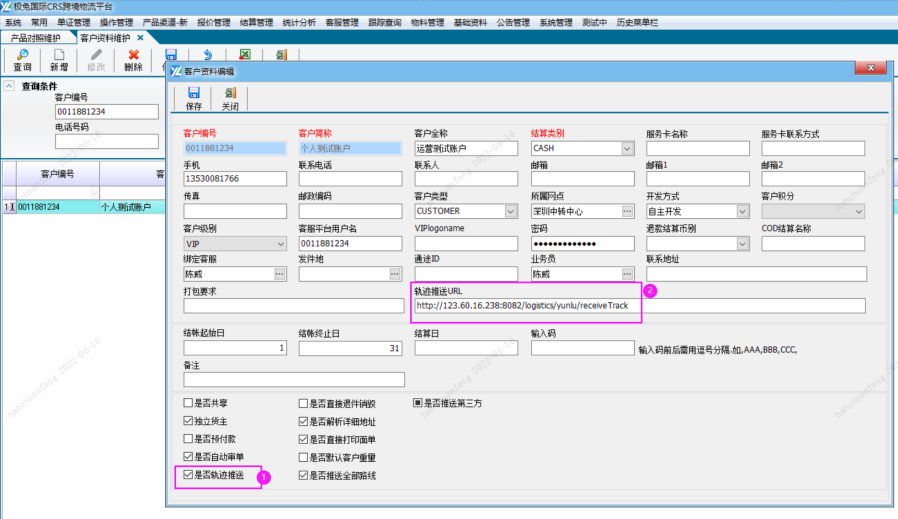Image resolution: width=898 pixels, height=519 pixels.
Task: Click the 客户编号 query input field
Action: click(x=107, y=112)
